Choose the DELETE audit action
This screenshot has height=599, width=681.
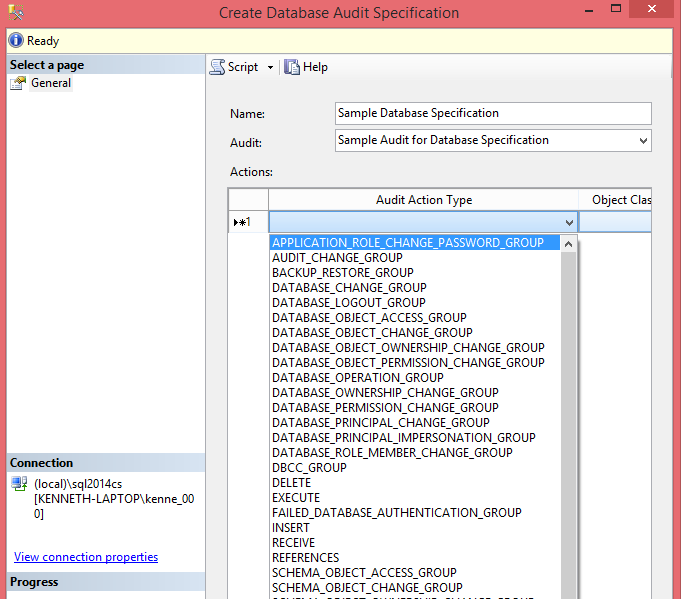point(291,483)
